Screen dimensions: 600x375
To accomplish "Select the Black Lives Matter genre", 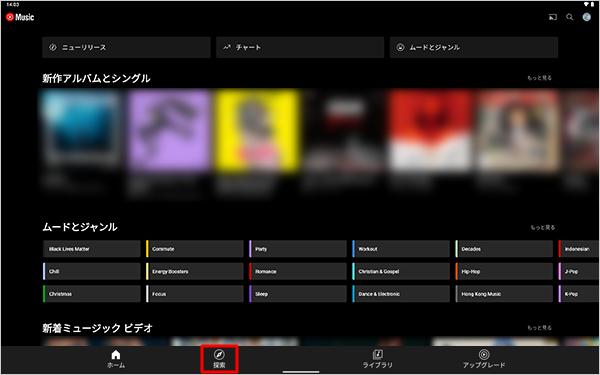I will [91, 249].
